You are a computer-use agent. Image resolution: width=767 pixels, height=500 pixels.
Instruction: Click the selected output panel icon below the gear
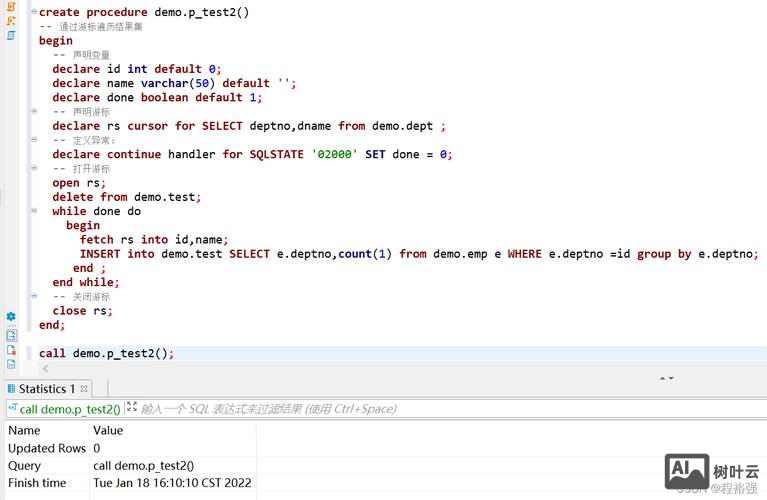[11, 335]
